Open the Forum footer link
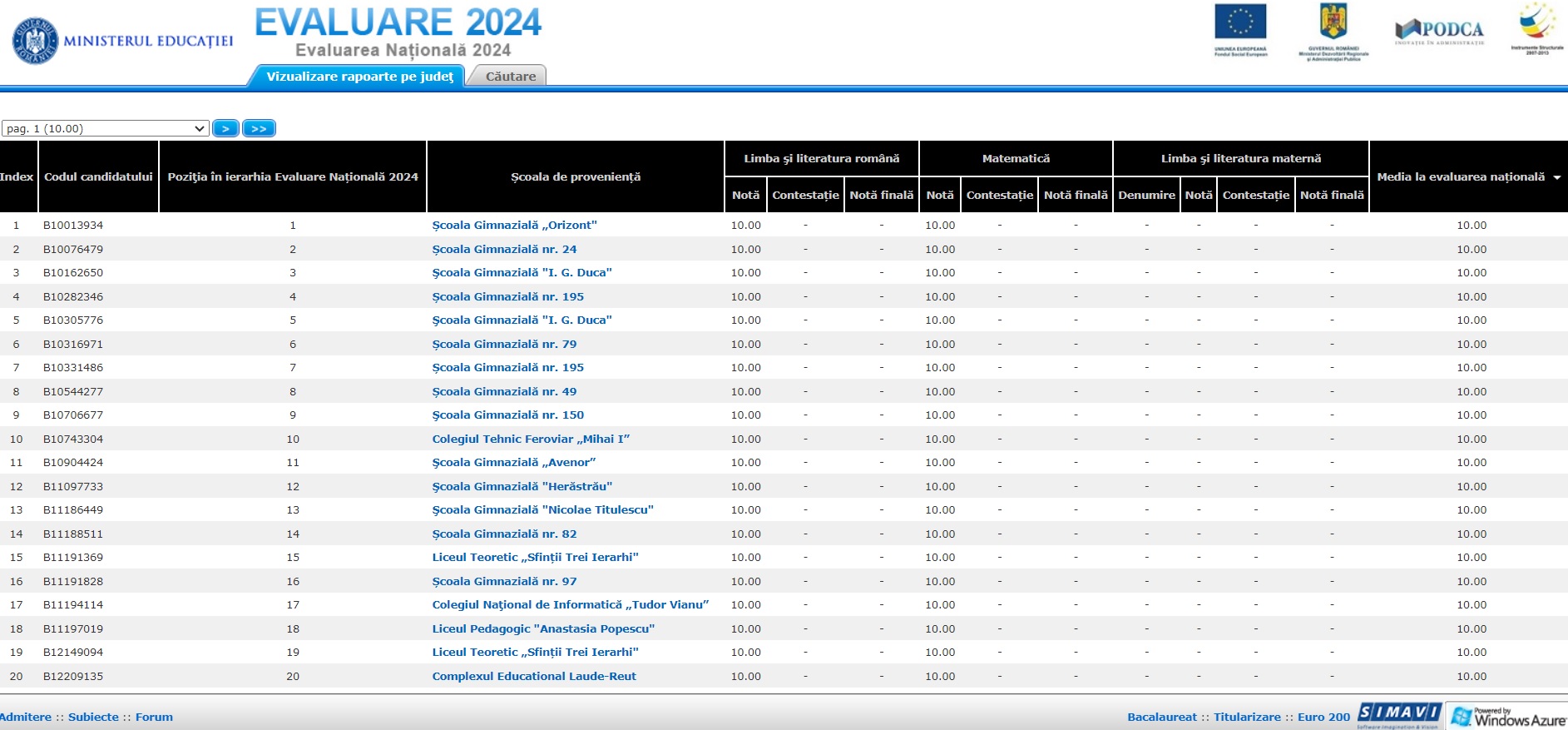Viewport: 1568px width, 730px height. (x=154, y=717)
